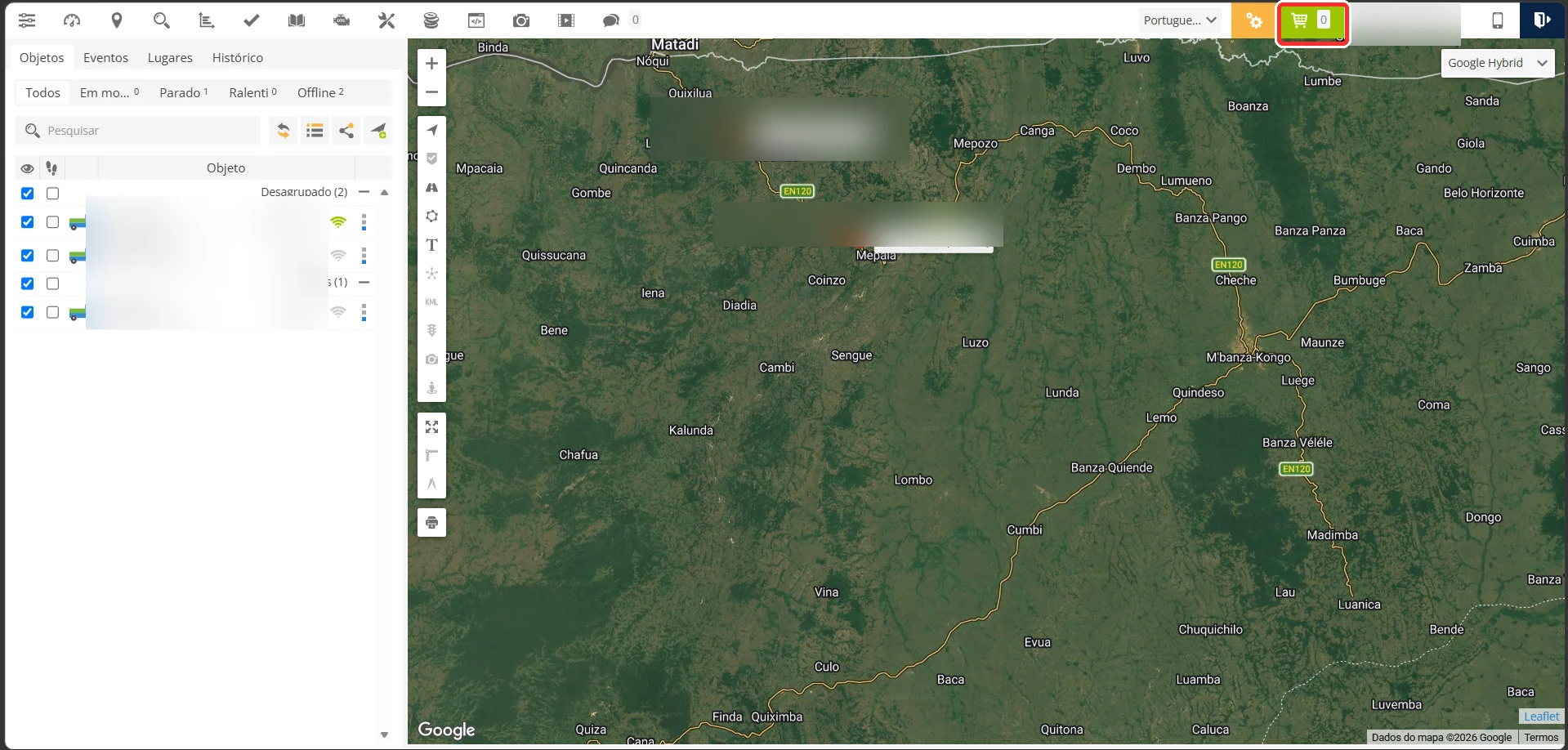Open the maintenance wrench tools icon
1568x750 pixels.
386,20
